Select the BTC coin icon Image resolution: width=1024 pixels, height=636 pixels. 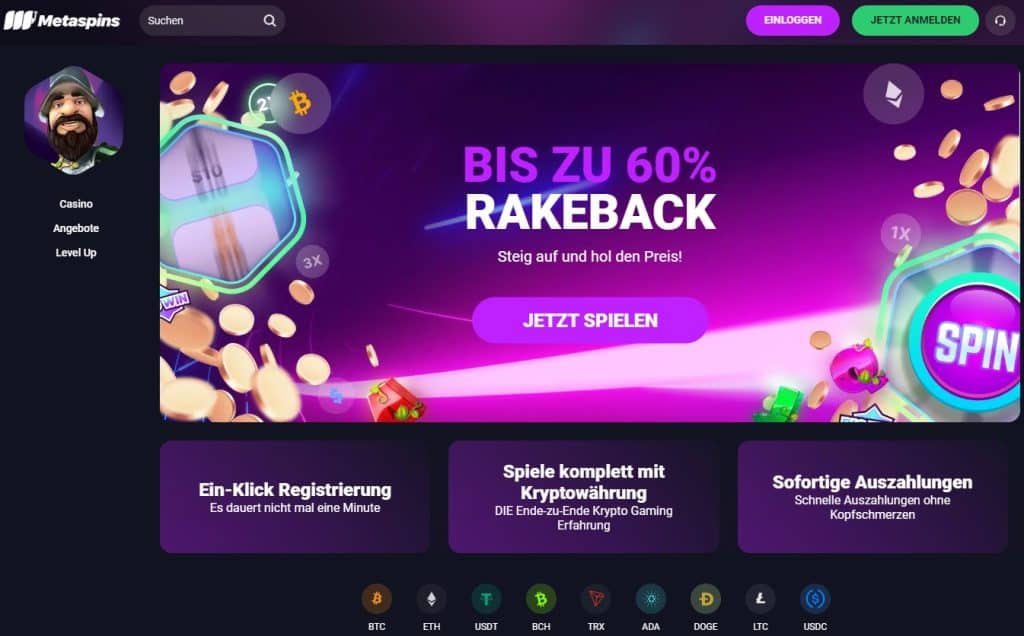[377, 599]
